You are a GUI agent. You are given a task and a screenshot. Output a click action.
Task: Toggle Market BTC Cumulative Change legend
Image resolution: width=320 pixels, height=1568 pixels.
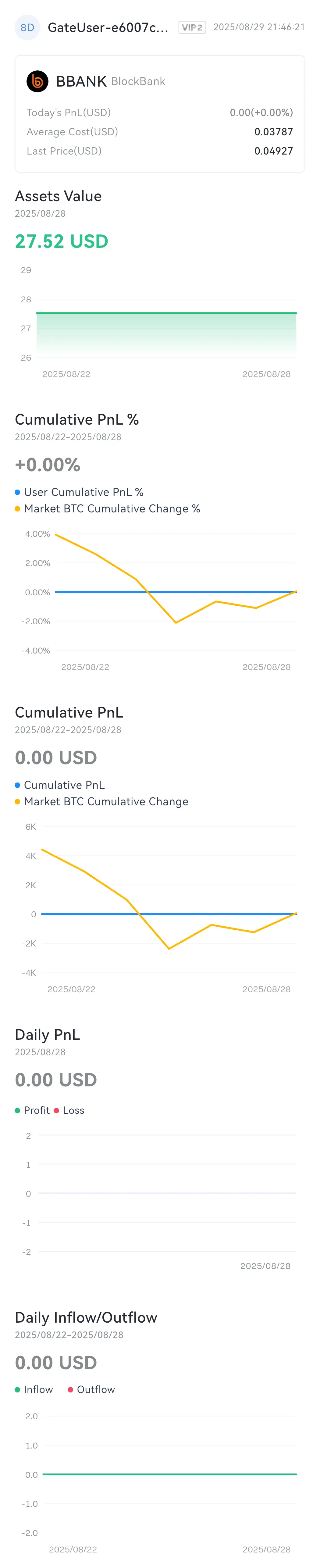101,801
